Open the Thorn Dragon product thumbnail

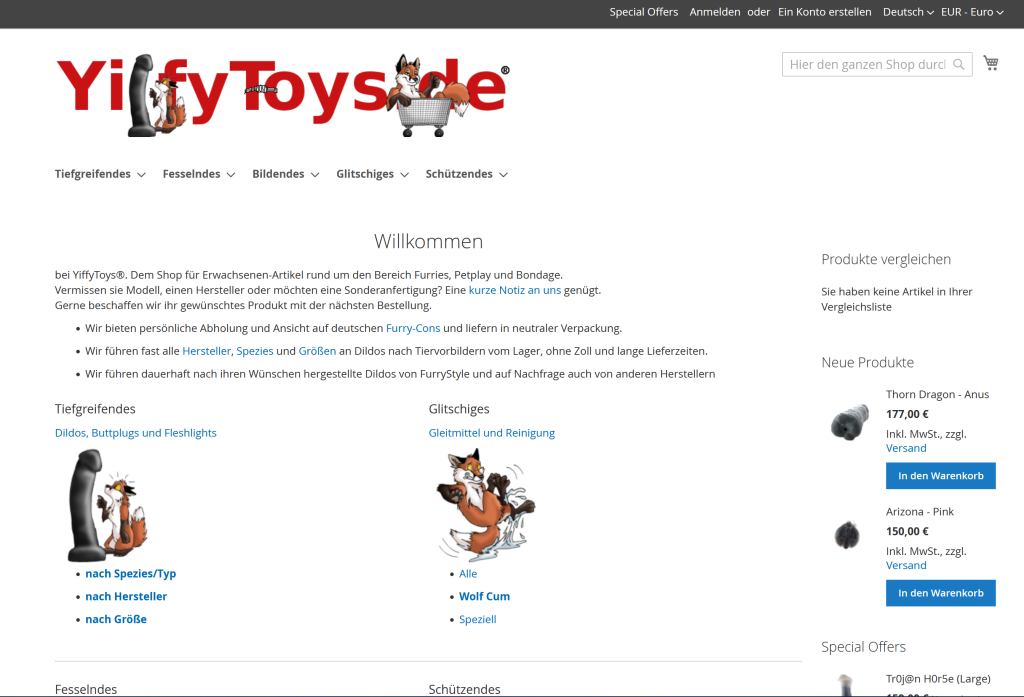[850, 422]
